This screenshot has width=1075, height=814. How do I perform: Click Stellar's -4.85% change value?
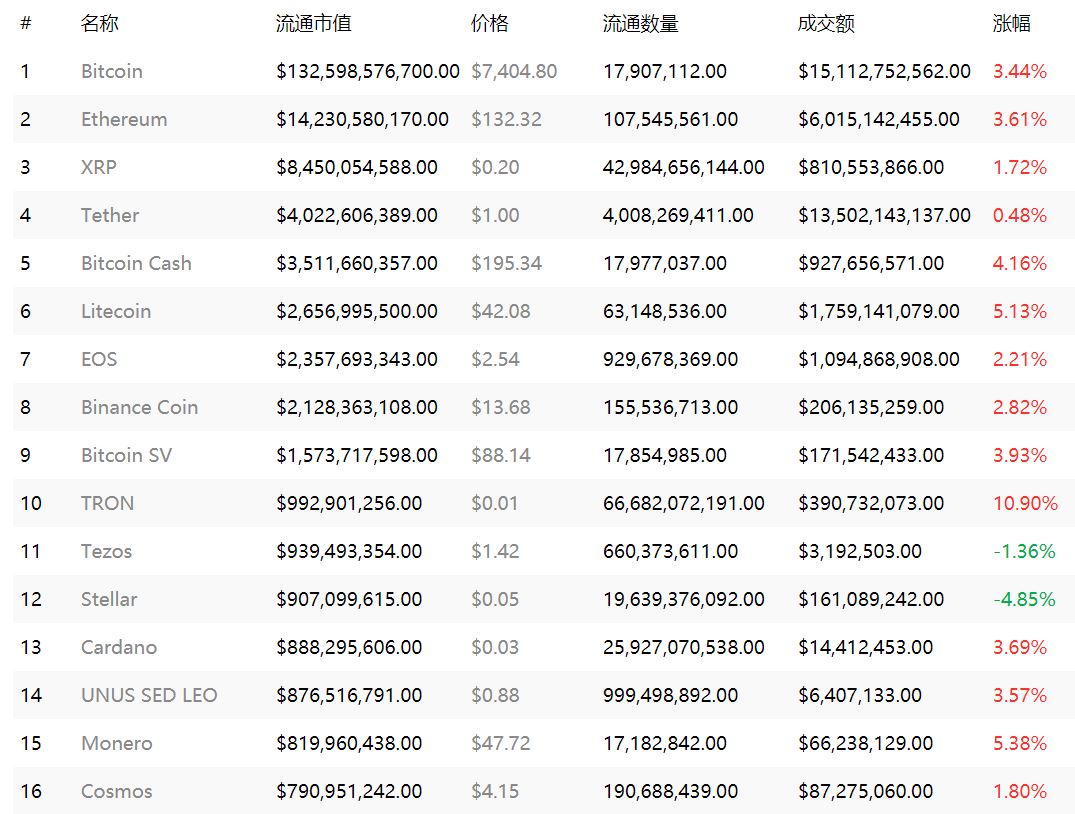(1024, 599)
